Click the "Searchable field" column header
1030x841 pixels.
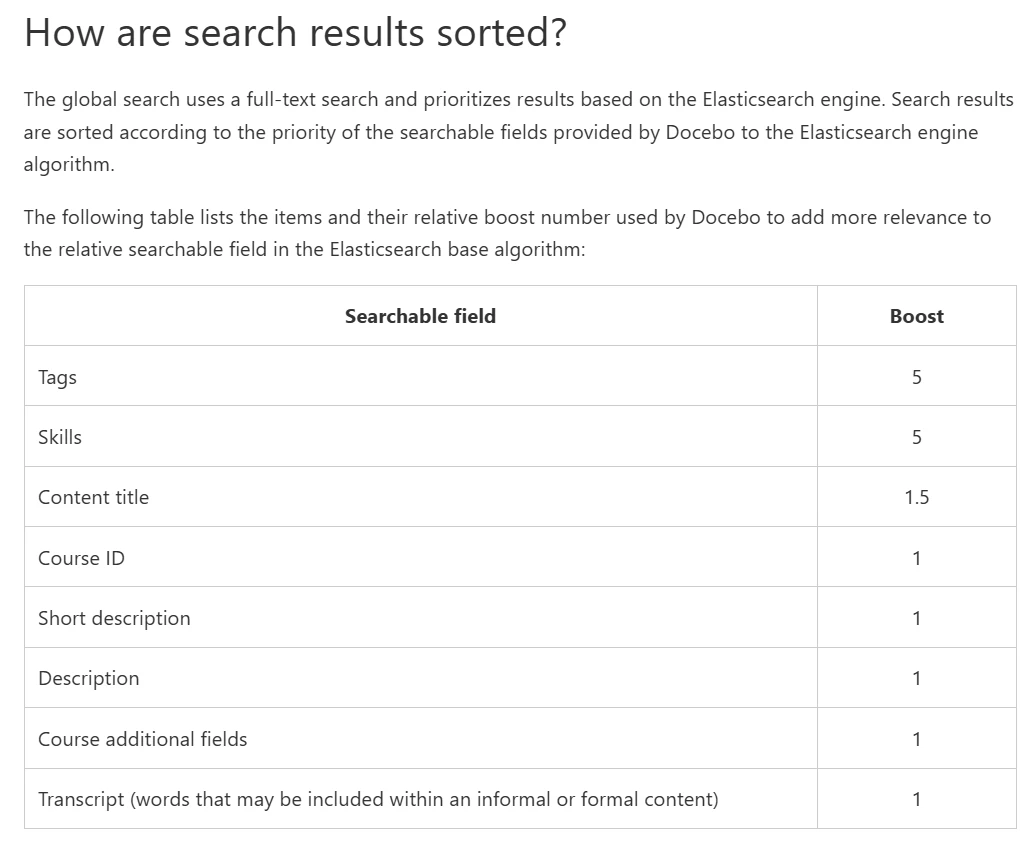click(x=420, y=316)
